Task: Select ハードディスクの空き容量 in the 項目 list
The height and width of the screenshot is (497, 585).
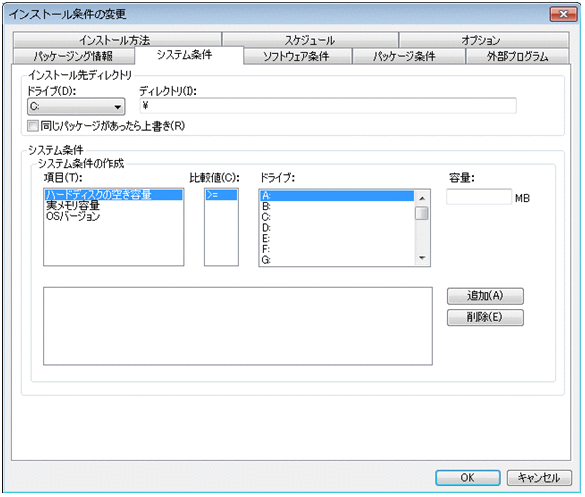Action: 113,195
